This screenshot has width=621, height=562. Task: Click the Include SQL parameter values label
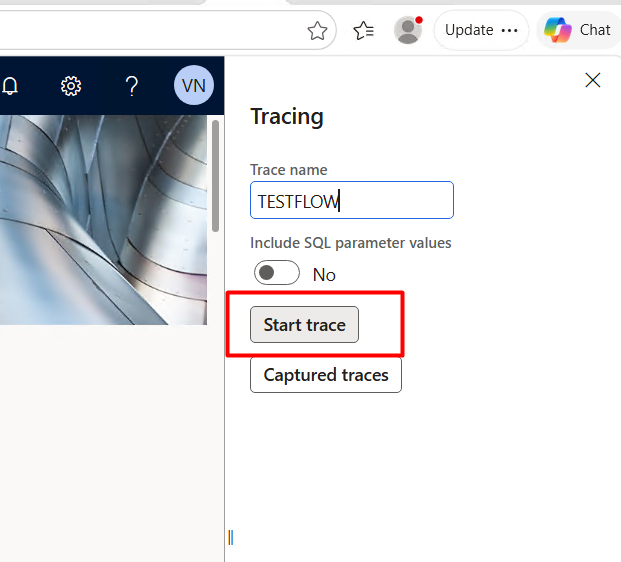tap(351, 243)
